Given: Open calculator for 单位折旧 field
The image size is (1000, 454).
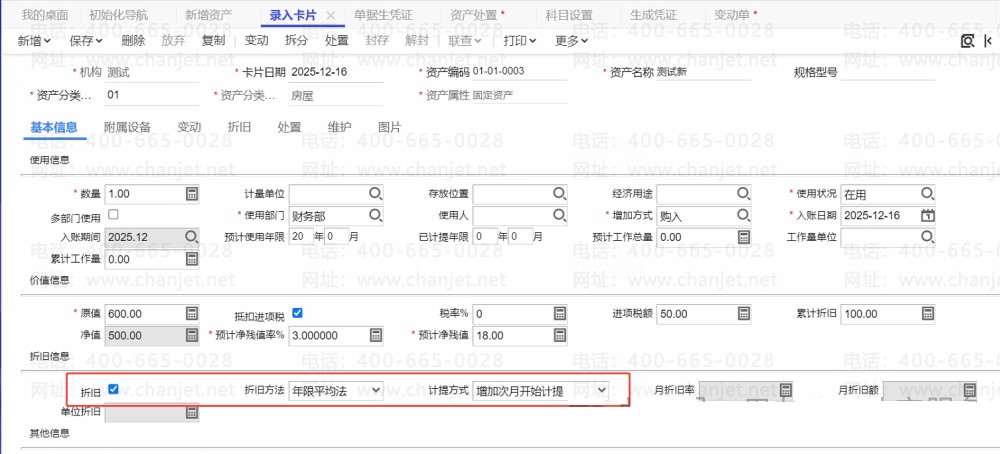Looking at the screenshot, I should 191,412.
